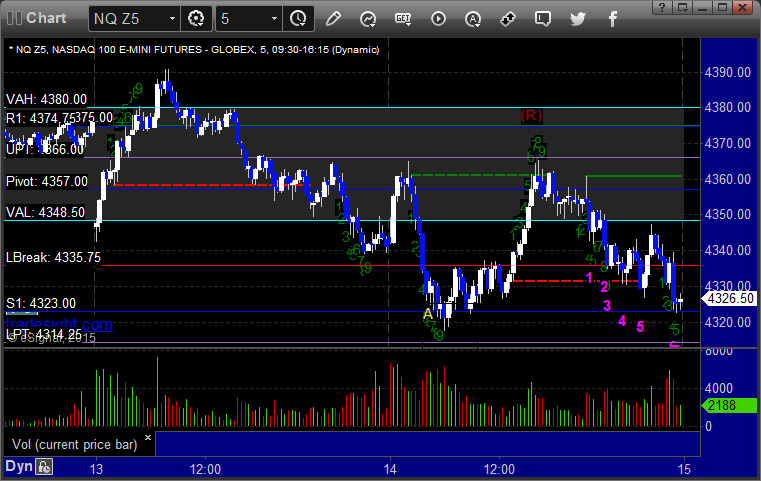The image size is (761, 481).
Task: Share chart via Facebook icon
Action: [613, 19]
